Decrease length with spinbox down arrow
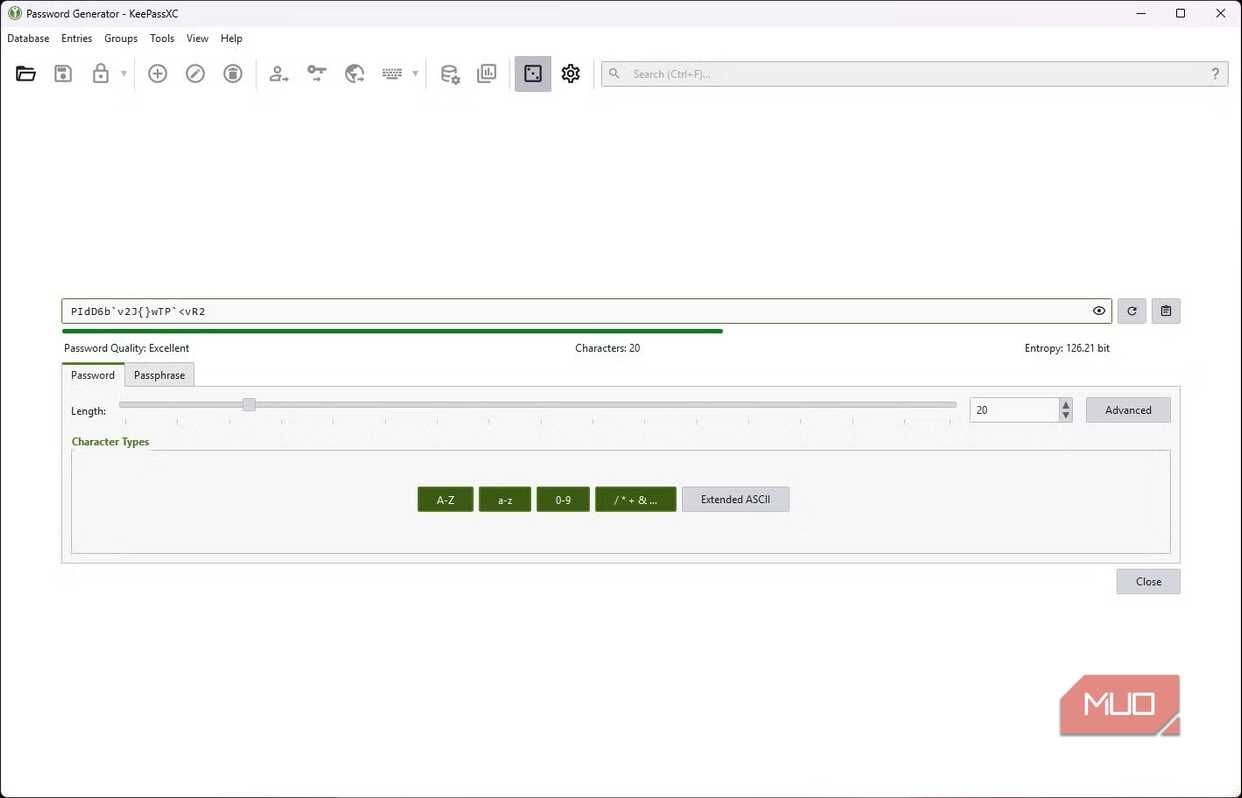This screenshot has height=798, width=1242. point(1066,416)
